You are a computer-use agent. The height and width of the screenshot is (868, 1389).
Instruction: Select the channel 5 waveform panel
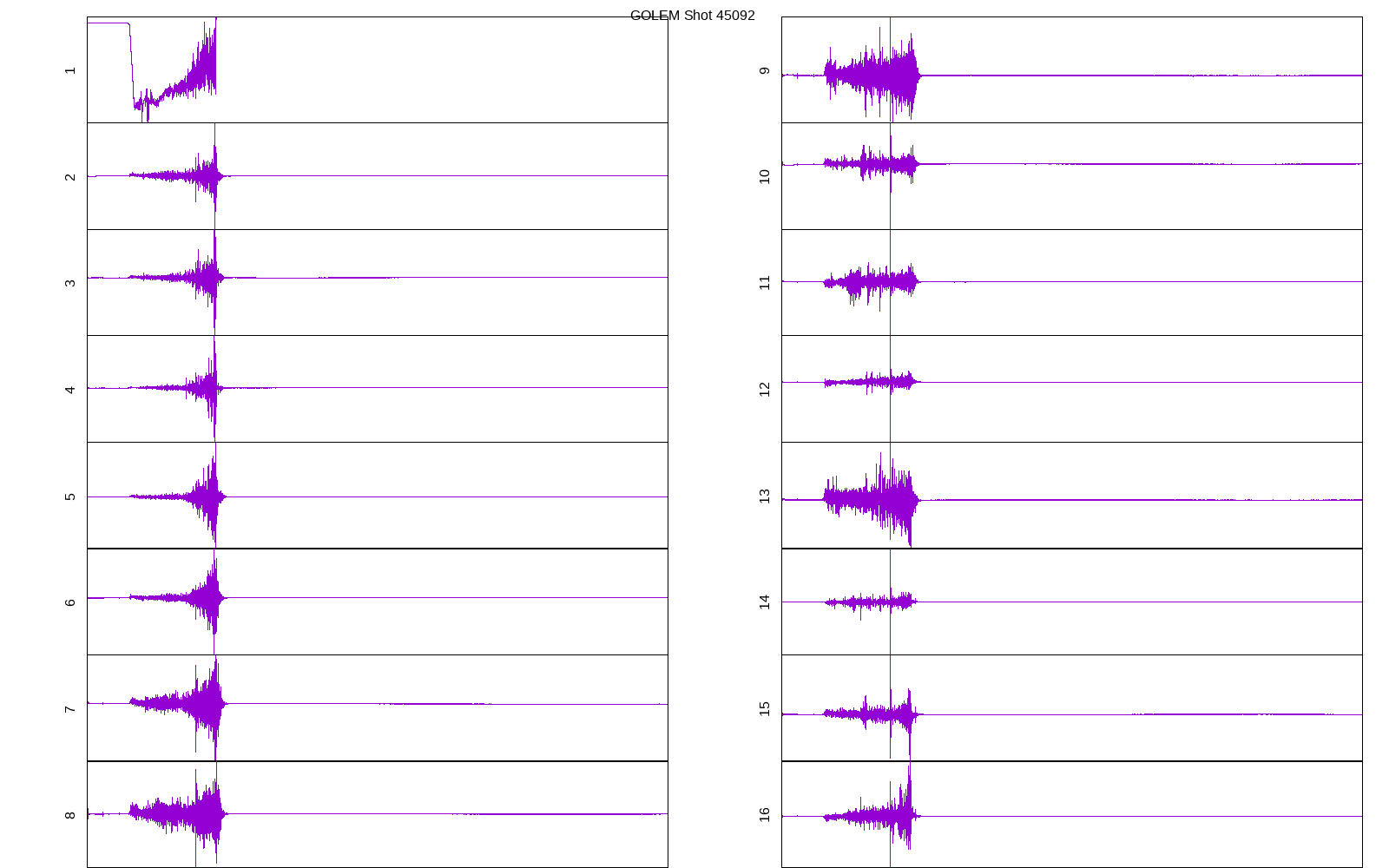click(x=377, y=495)
